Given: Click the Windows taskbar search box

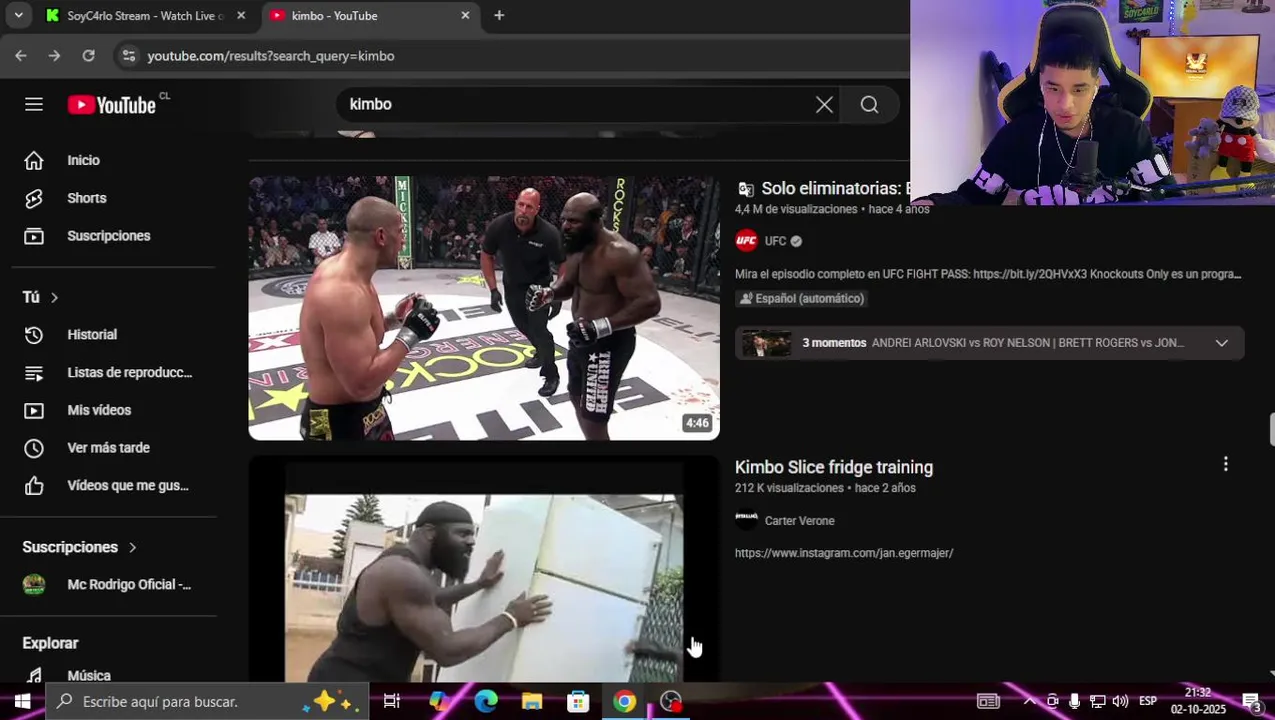Looking at the screenshot, I should (207, 702).
